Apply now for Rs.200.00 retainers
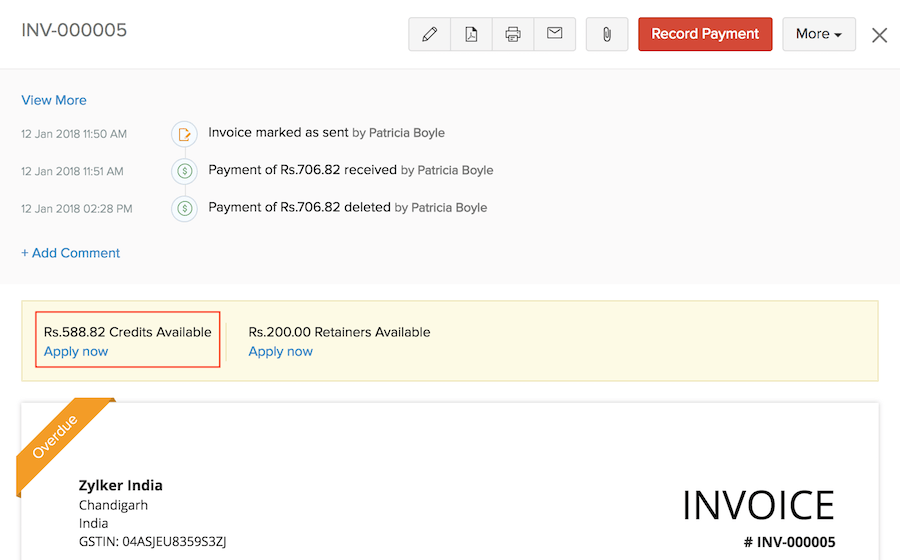The width and height of the screenshot is (900, 560). 280,352
